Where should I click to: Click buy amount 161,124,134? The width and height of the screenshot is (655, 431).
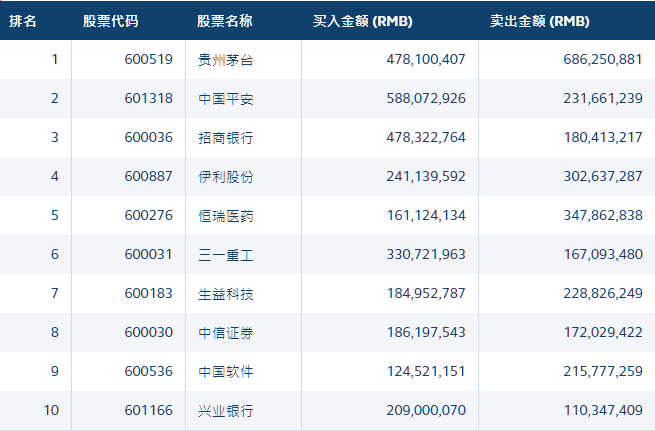426,215
